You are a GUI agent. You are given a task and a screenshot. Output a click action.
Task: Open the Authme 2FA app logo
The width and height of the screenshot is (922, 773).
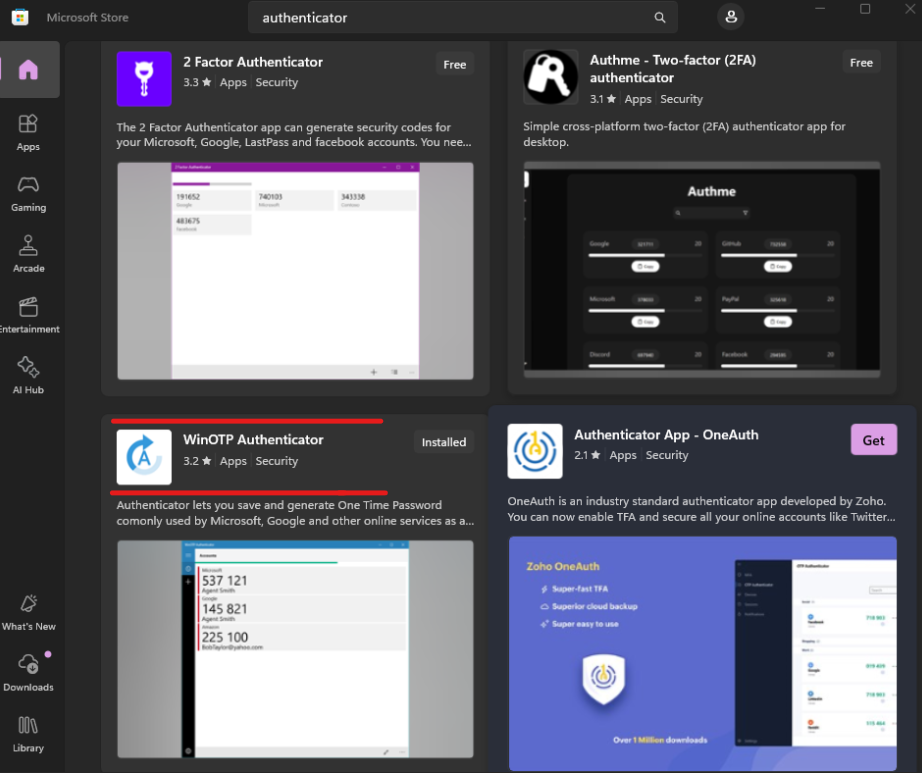coord(550,77)
